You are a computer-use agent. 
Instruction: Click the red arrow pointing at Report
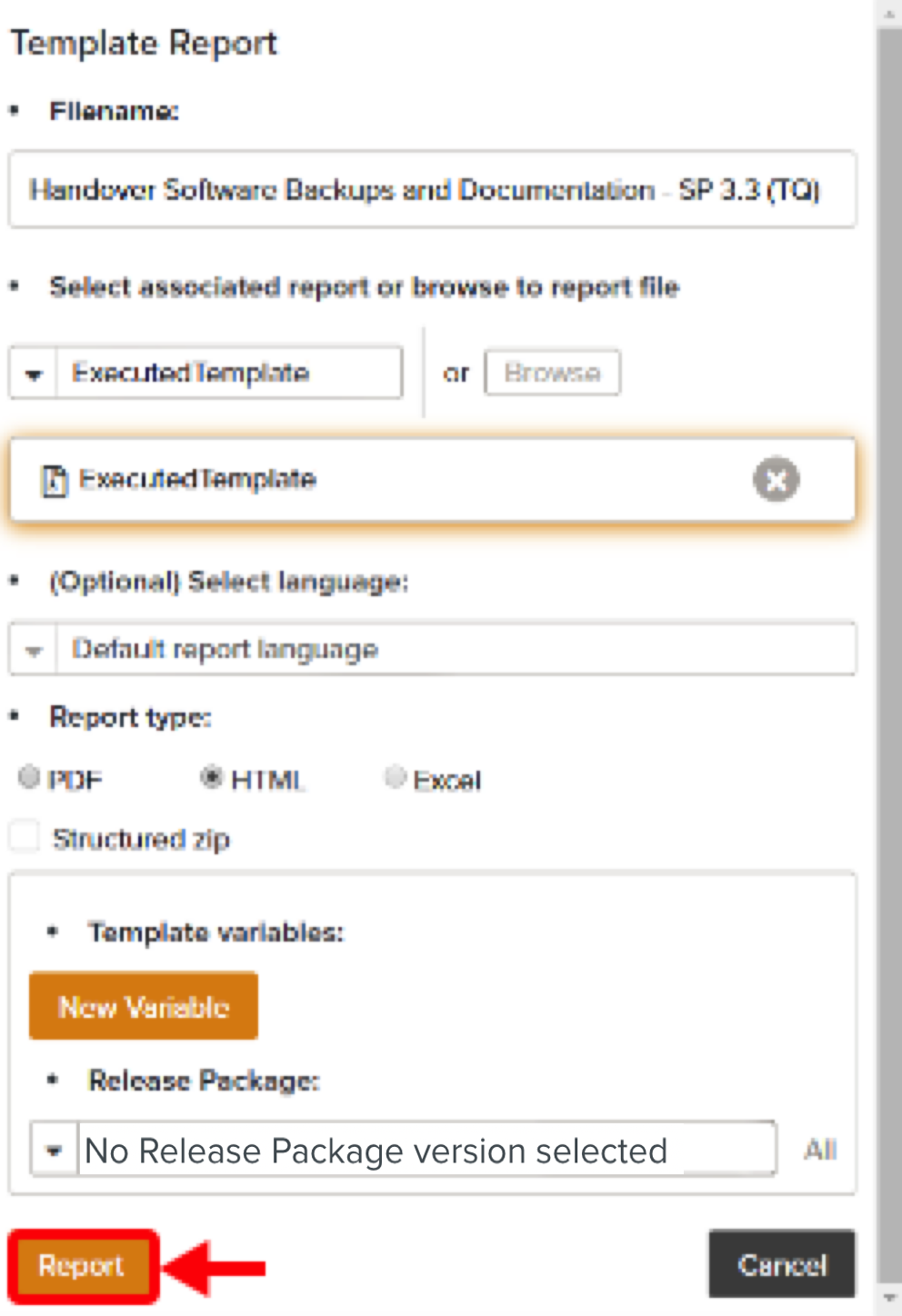pos(218,1266)
